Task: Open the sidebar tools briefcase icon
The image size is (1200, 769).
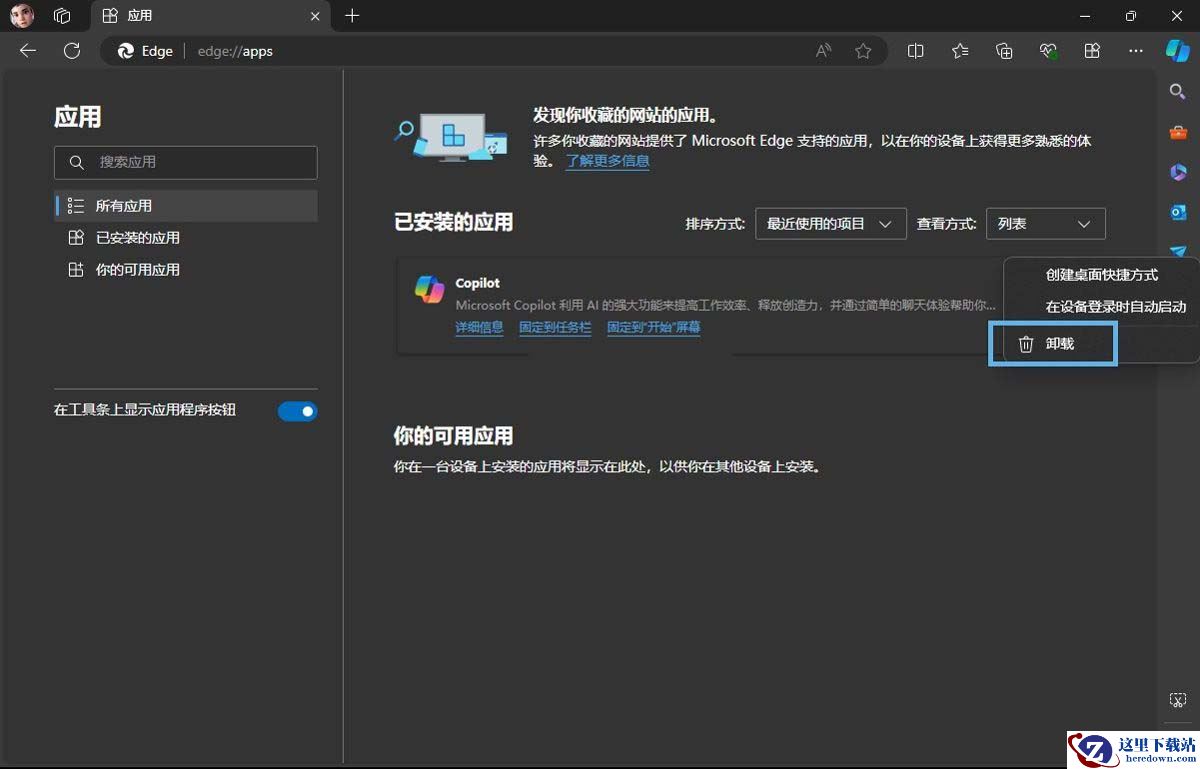Action: point(1178,132)
